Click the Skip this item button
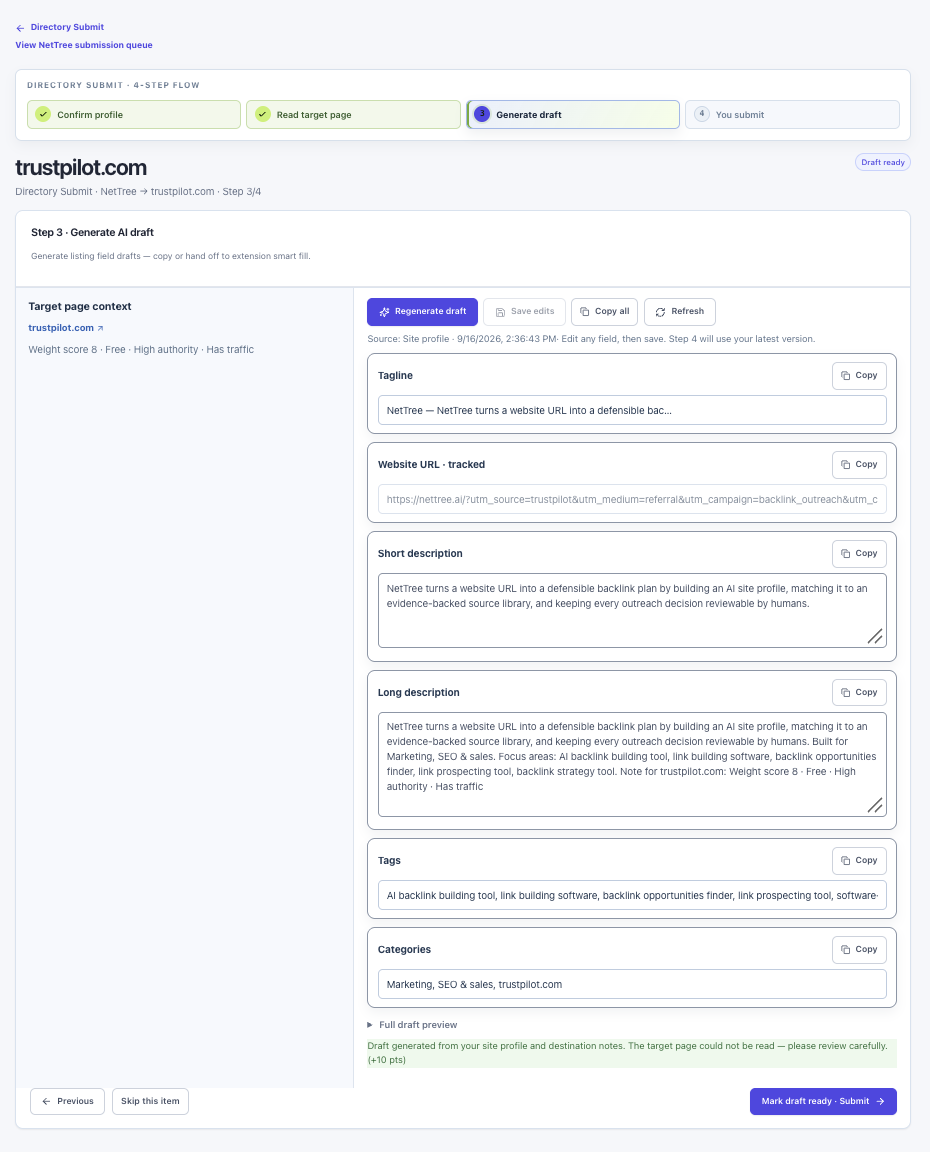The width and height of the screenshot is (930, 1152). [150, 1101]
